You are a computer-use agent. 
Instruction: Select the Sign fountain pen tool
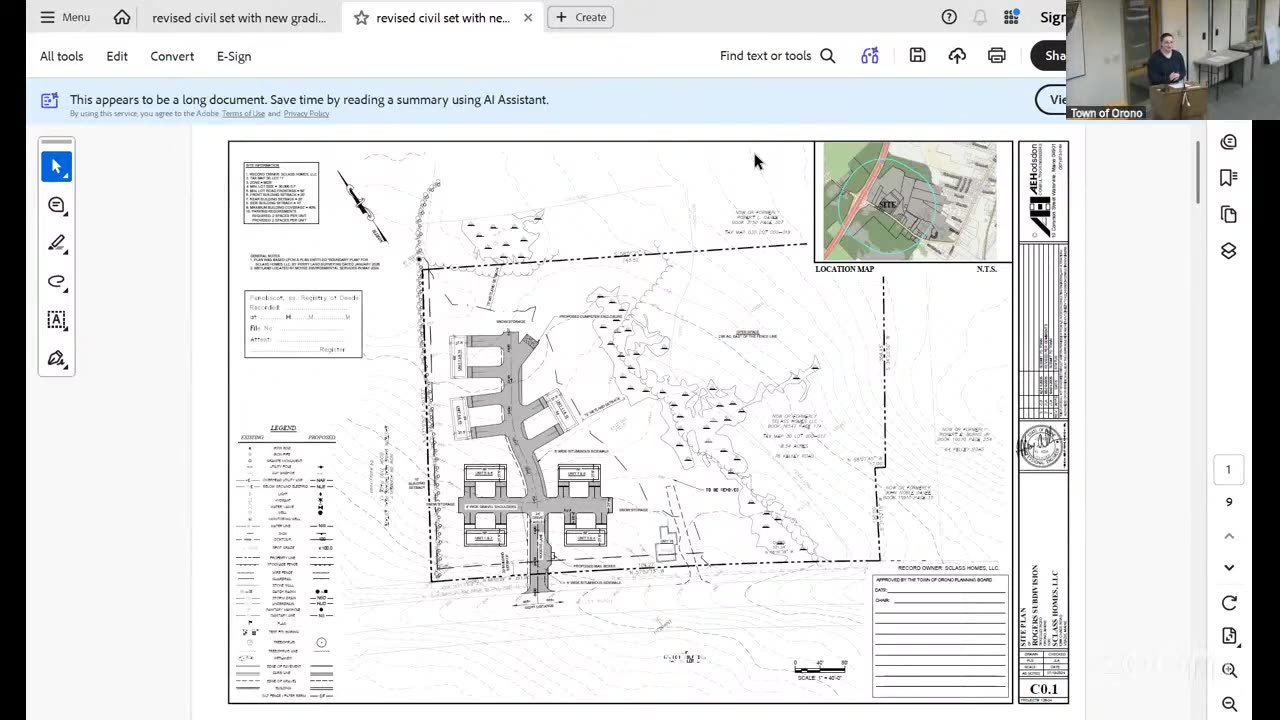coord(56,358)
